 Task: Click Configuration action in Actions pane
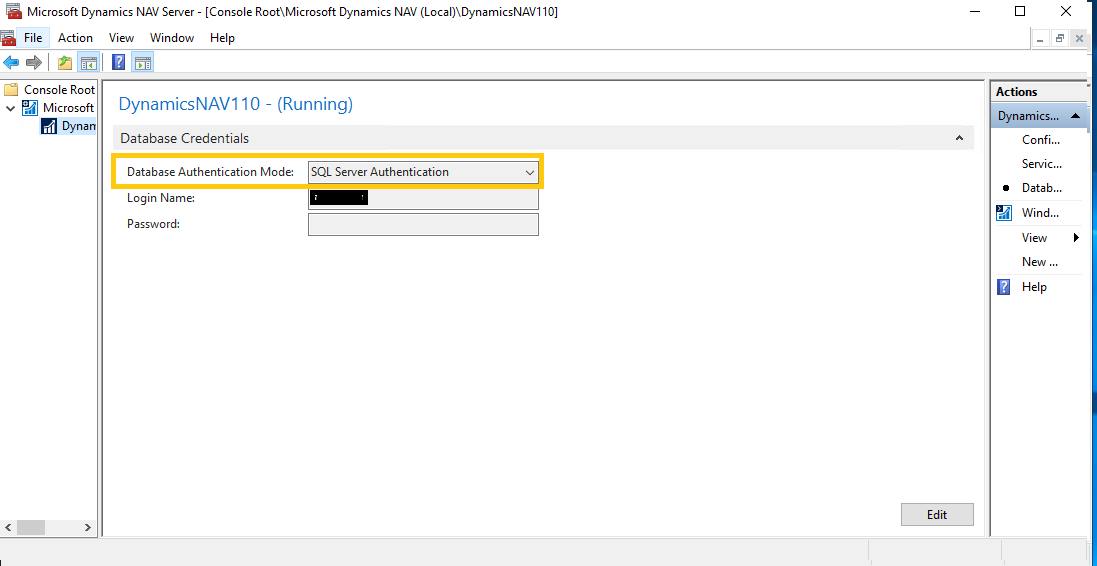point(1042,140)
